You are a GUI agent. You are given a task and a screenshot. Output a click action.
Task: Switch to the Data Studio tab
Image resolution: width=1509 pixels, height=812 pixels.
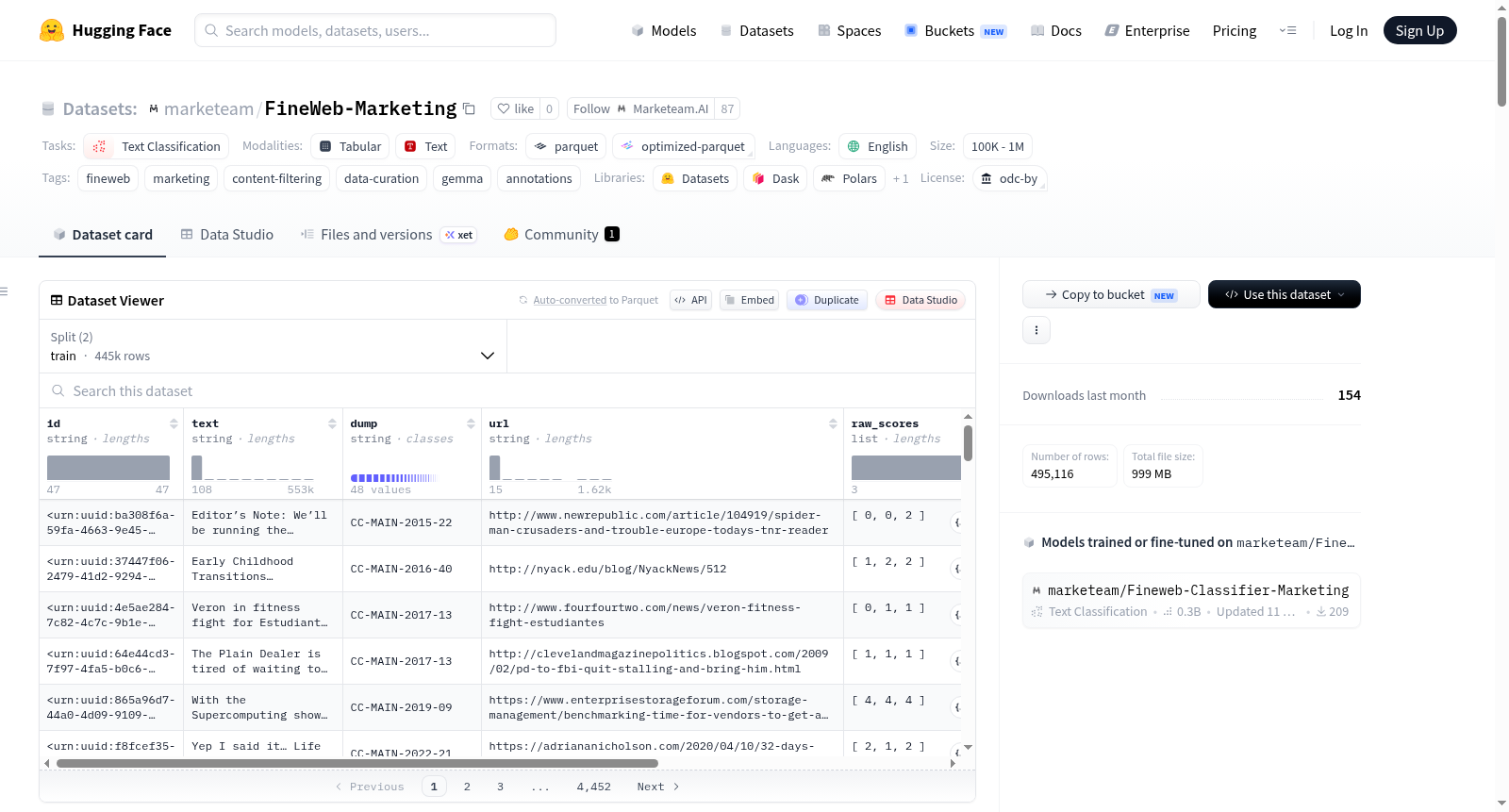(226, 235)
